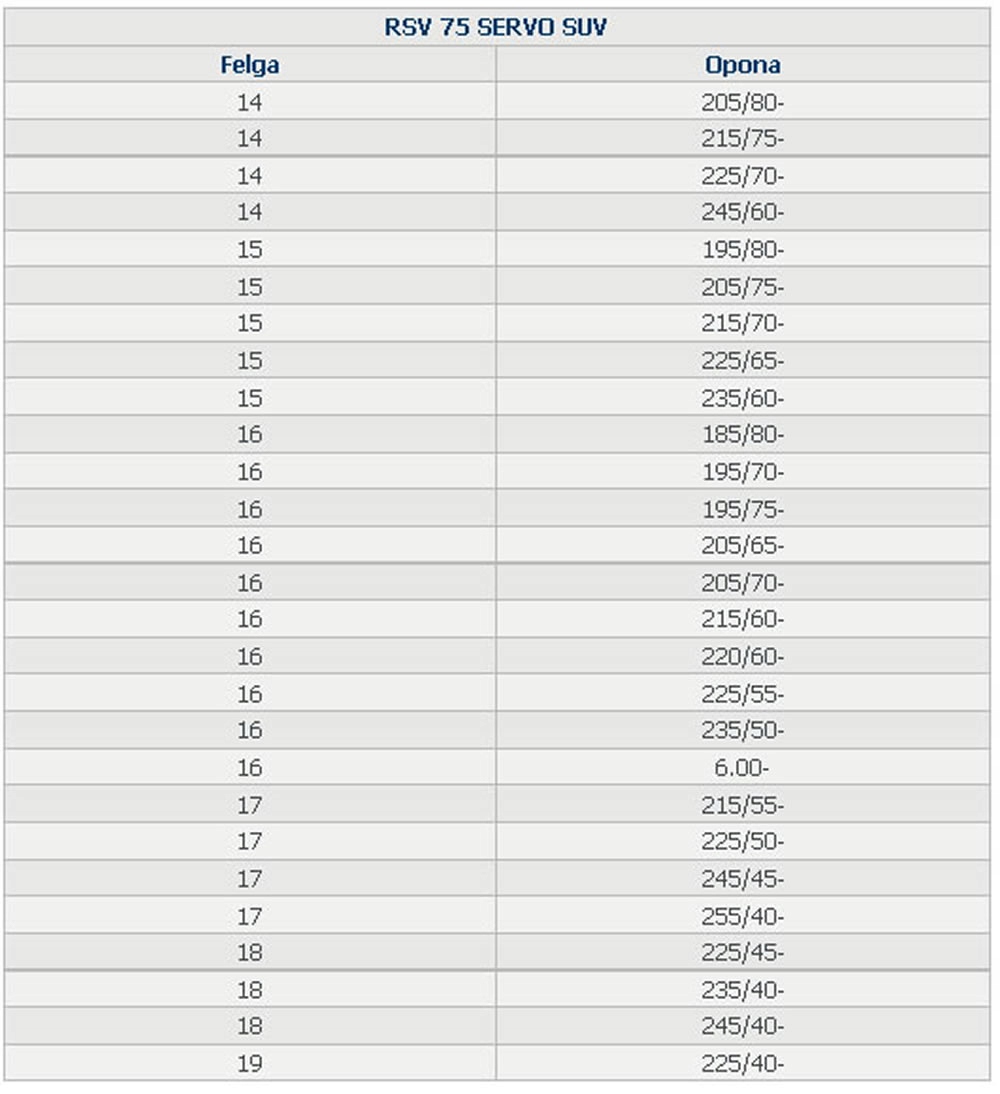The image size is (1000, 1094).
Task: Select the 225/45- tire cell
Action: tap(742, 952)
